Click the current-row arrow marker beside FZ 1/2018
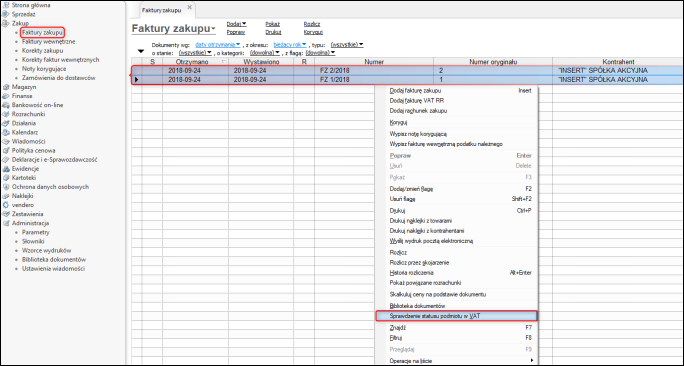 (x=137, y=80)
